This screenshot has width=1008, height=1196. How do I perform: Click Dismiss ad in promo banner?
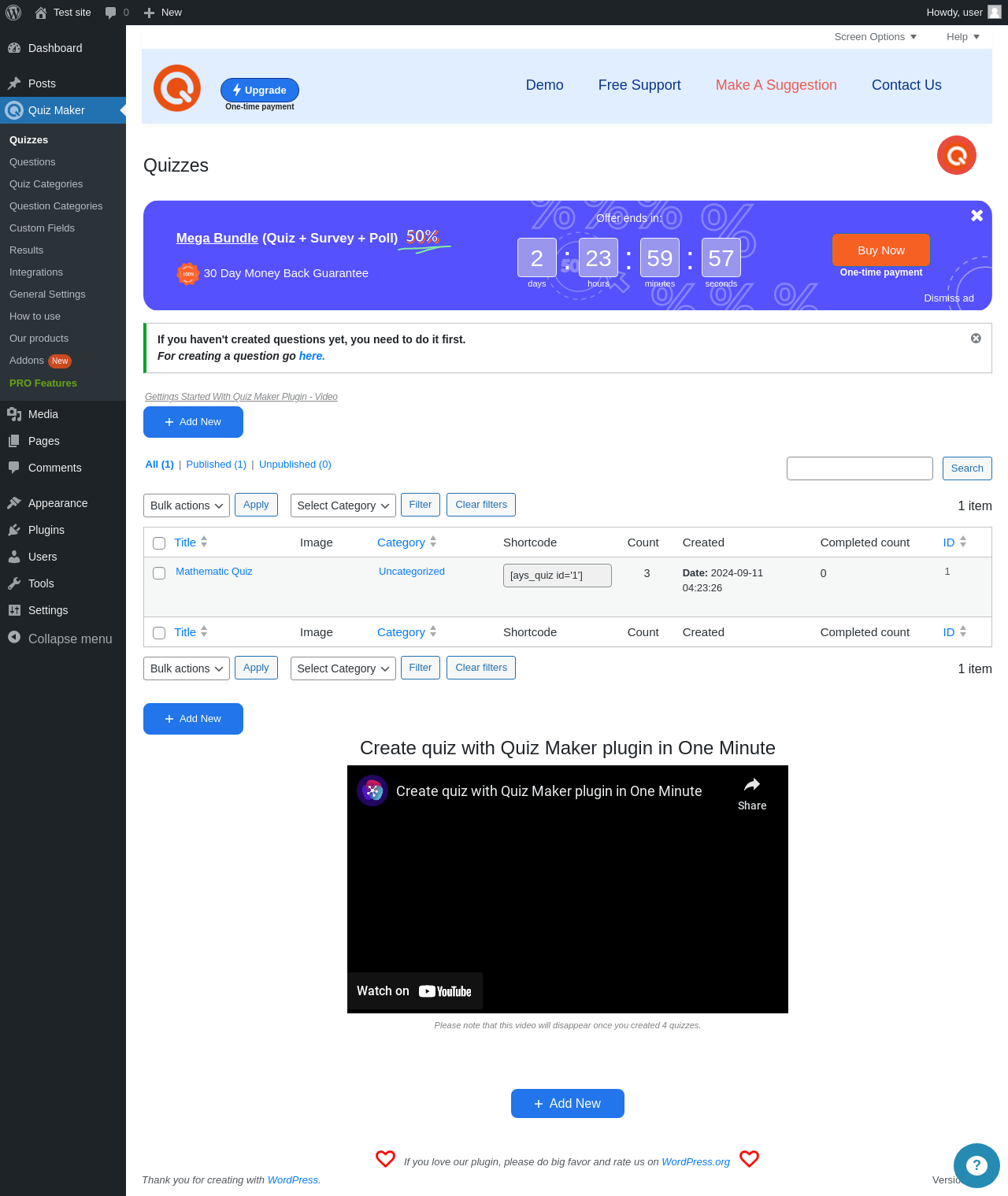pos(949,298)
